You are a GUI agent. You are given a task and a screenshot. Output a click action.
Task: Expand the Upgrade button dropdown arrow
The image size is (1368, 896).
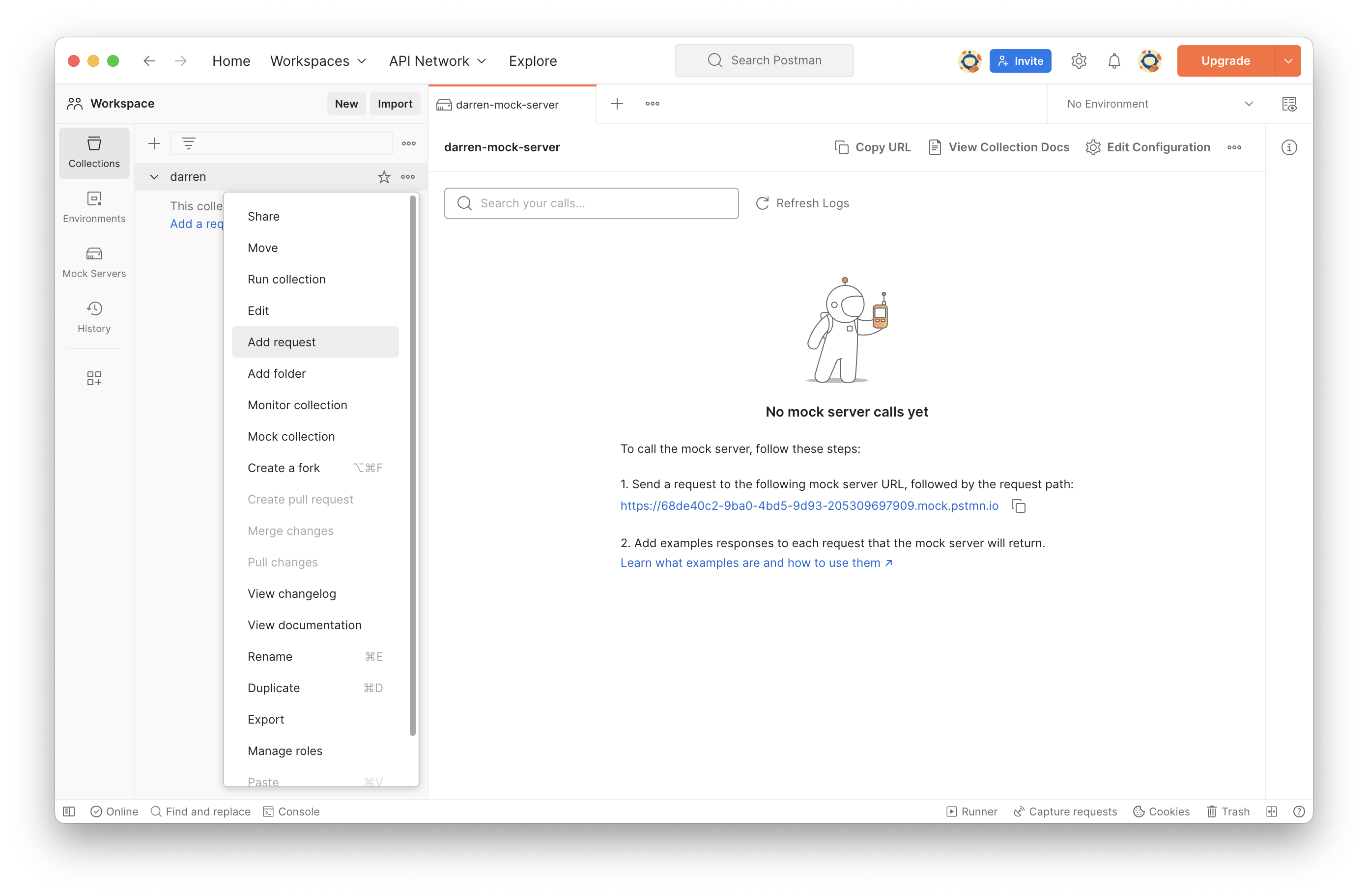1288,61
